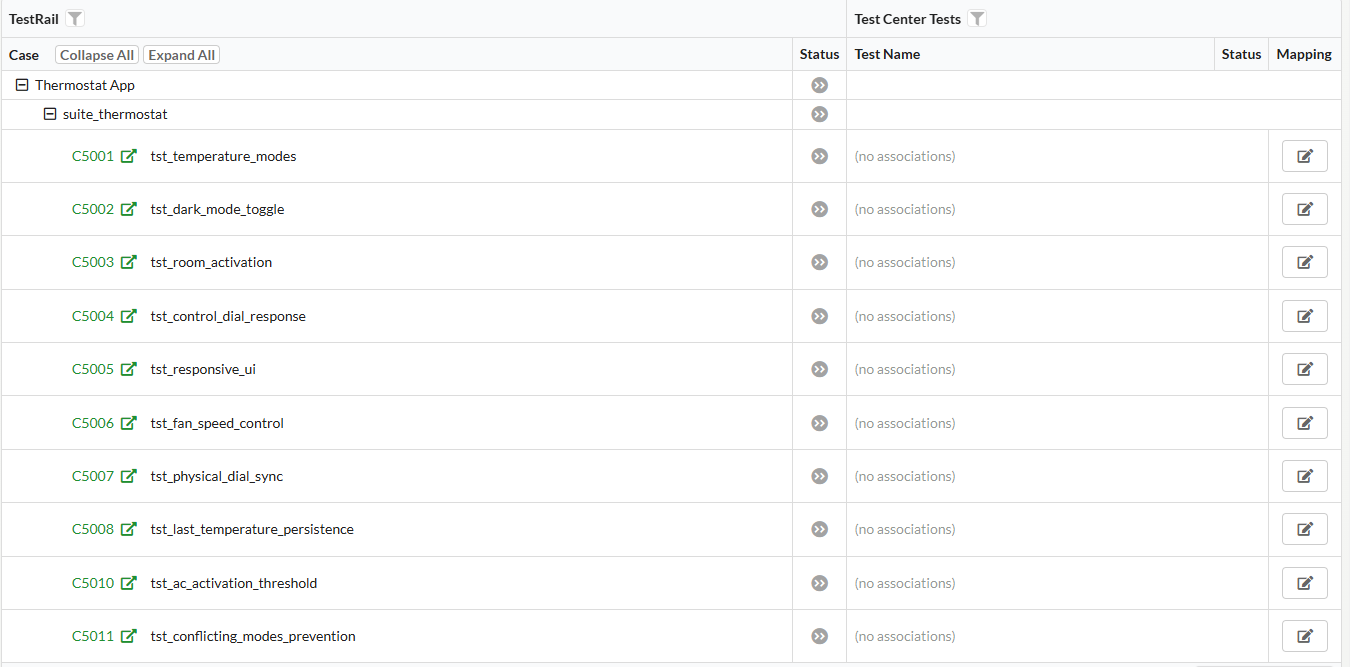Image resolution: width=1350 pixels, height=667 pixels.
Task: Open case link C5007
Action: point(93,476)
